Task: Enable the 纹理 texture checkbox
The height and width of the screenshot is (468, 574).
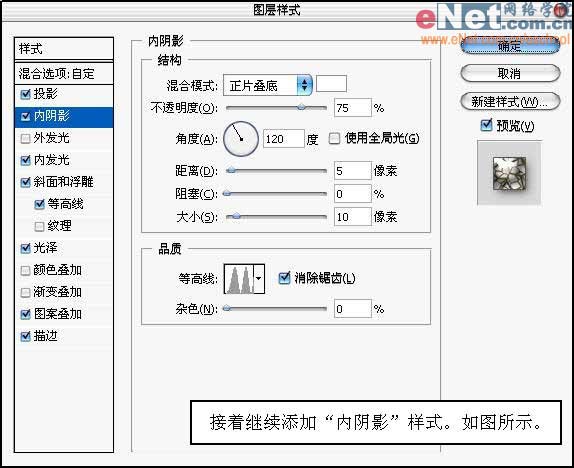Action: click(39, 226)
